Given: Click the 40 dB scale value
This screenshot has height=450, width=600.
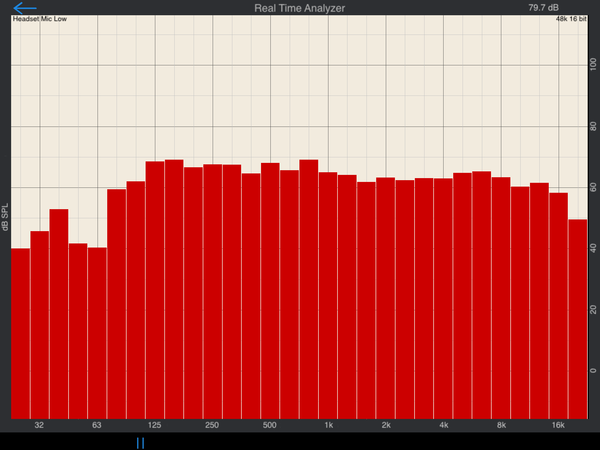Looking at the screenshot, I should [593, 248].
